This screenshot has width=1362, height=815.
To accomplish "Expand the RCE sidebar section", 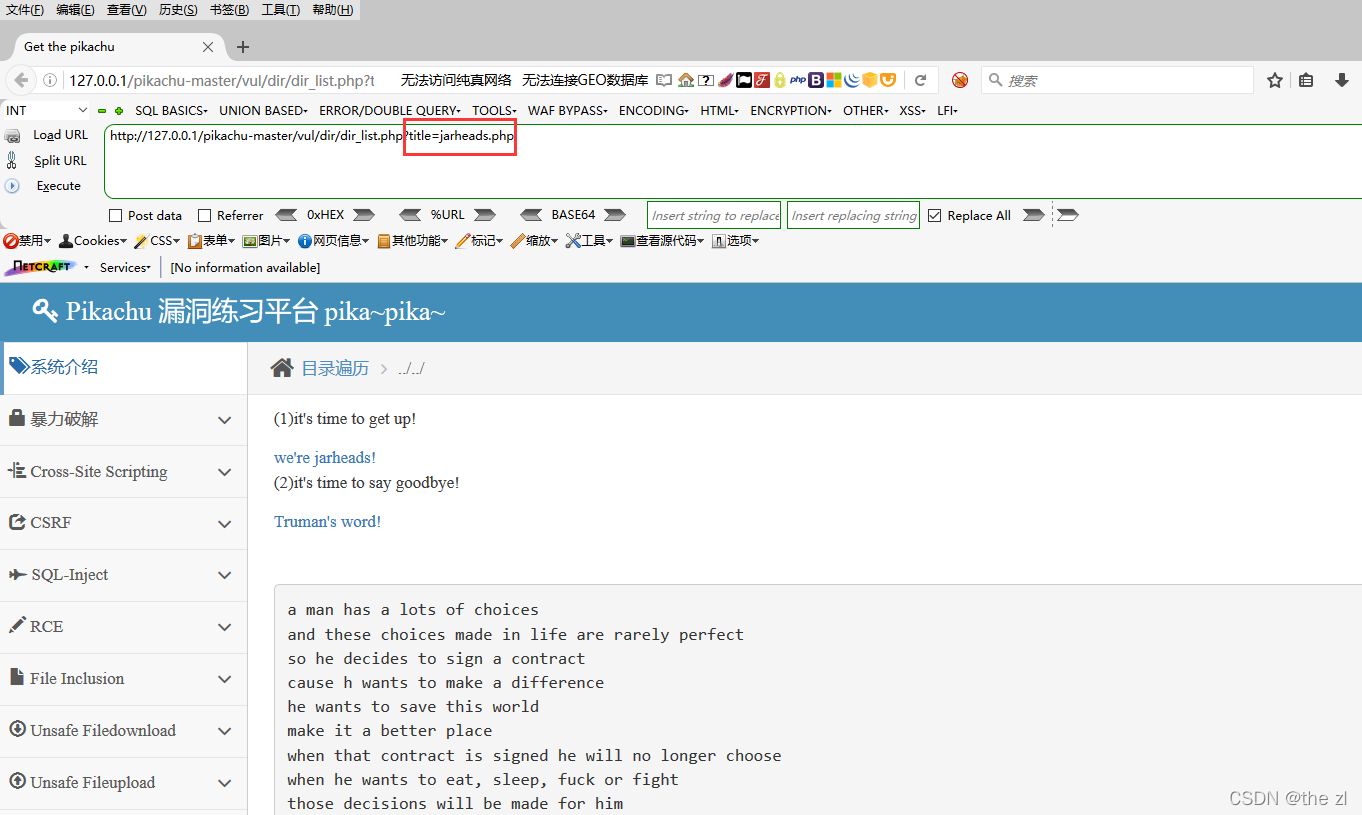I will coord(124,627).
